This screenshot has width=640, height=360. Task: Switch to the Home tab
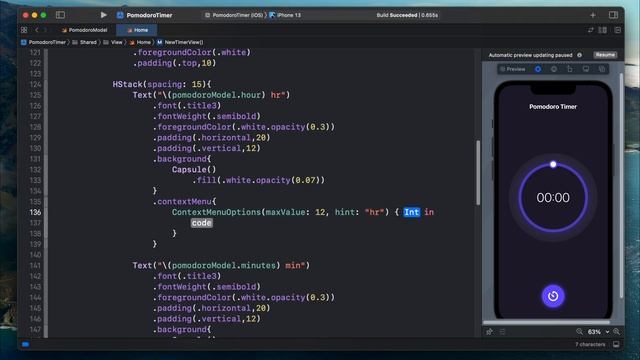click(138, 30)
